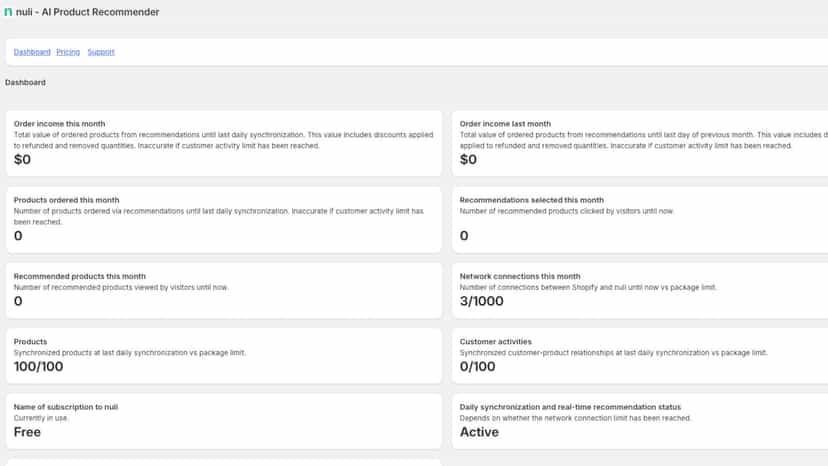Select 'Order income this month' heading

coord(59,124)
